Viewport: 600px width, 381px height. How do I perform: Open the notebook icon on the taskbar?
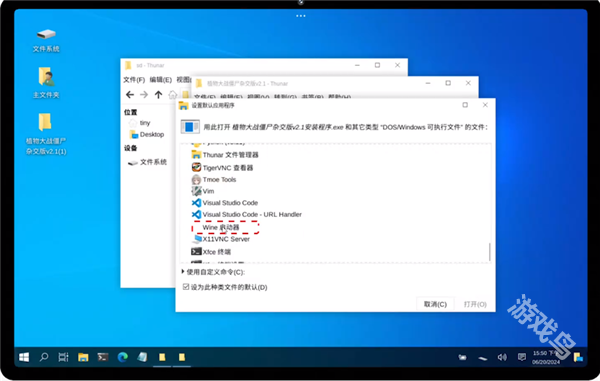coord(142,357)
